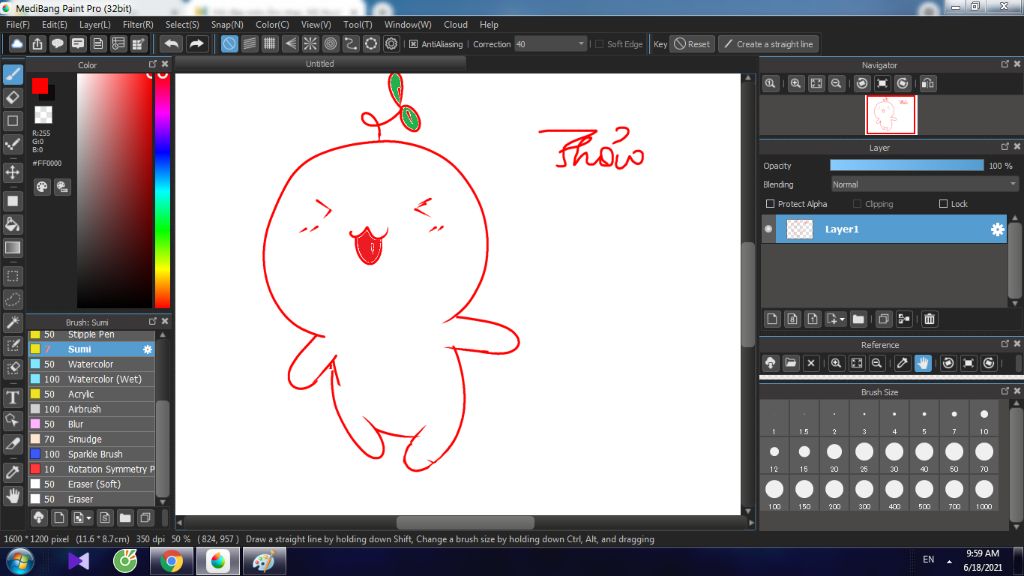This screenshot has height=576, width=1024.
Task: Open Google Chrome from the taskbar
Action: tap(171, 561)
